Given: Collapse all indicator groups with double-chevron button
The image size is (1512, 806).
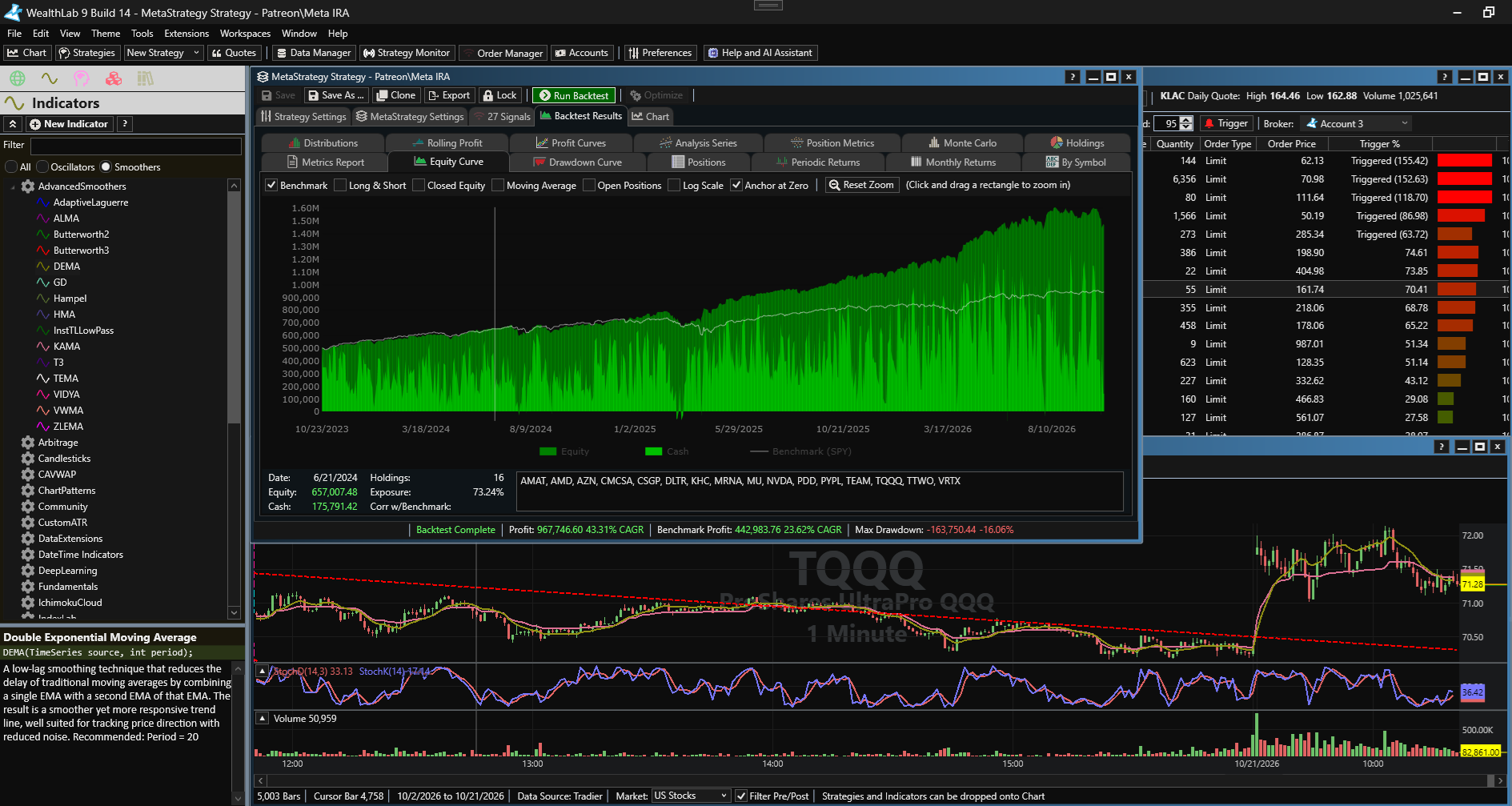Looking at the screenshot, I should click(13, 124).
